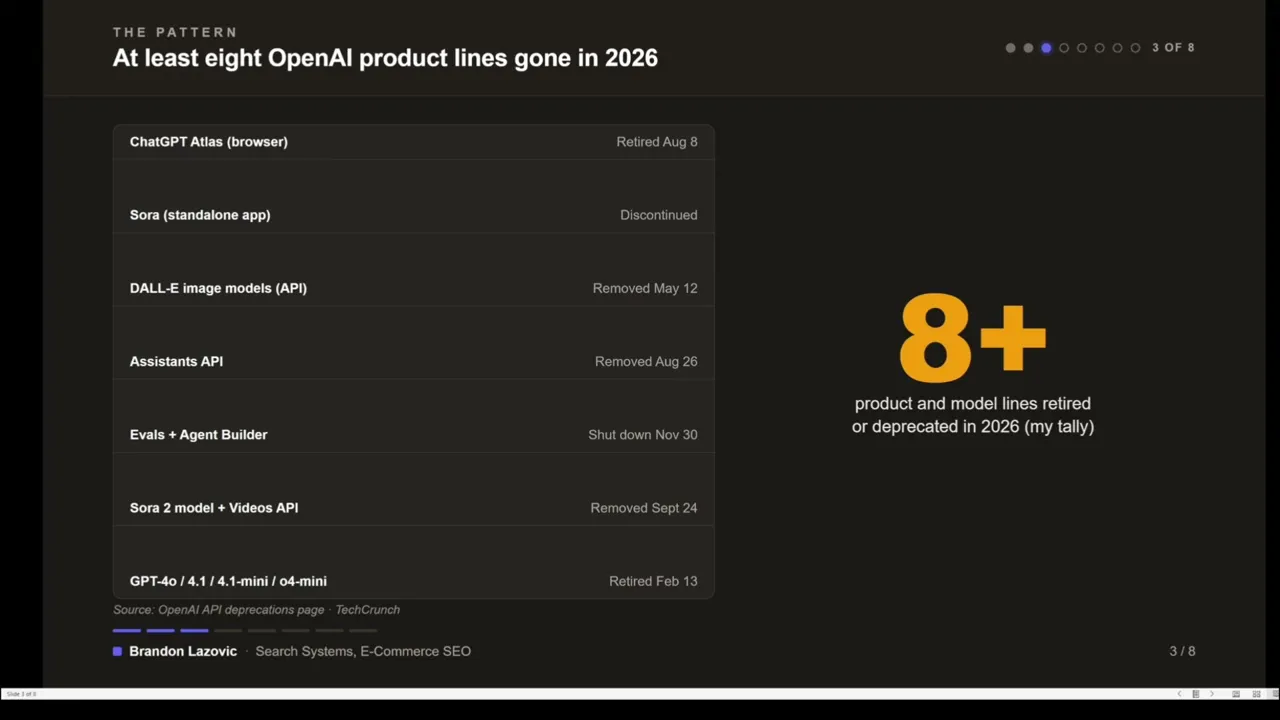The image size is (1280, 720).
Task: Switch to Normal view icon in status bar
Action: coord(1236,694)
